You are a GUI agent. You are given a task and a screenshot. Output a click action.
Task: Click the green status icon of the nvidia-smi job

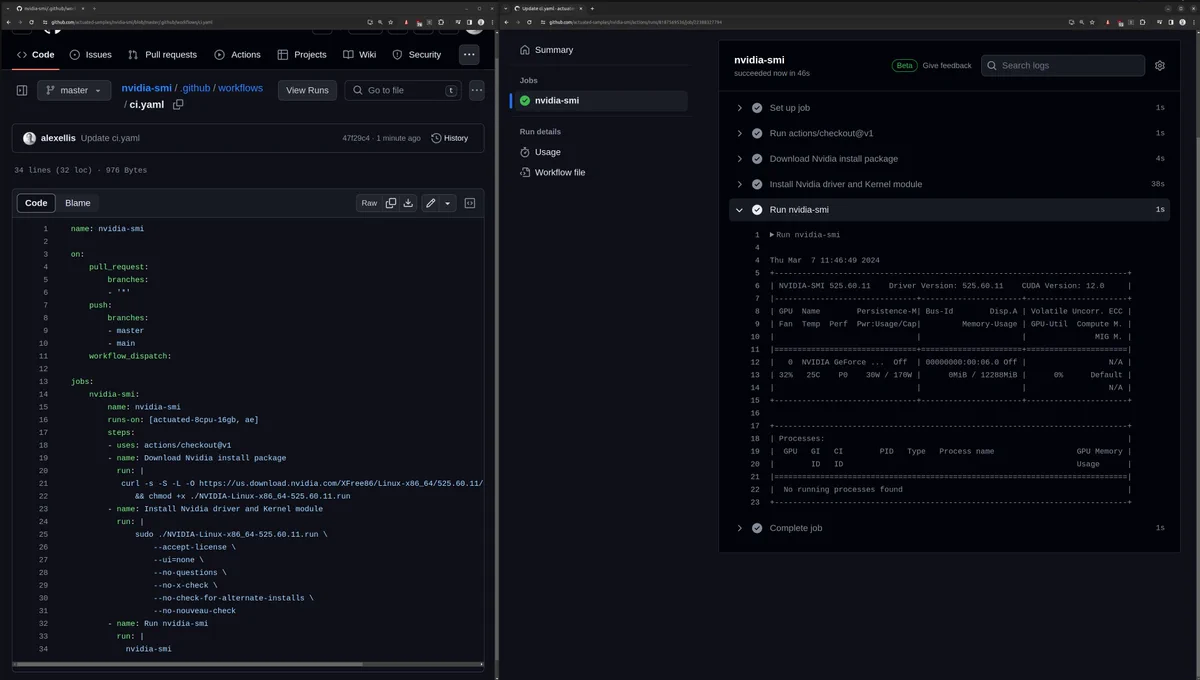525,100
